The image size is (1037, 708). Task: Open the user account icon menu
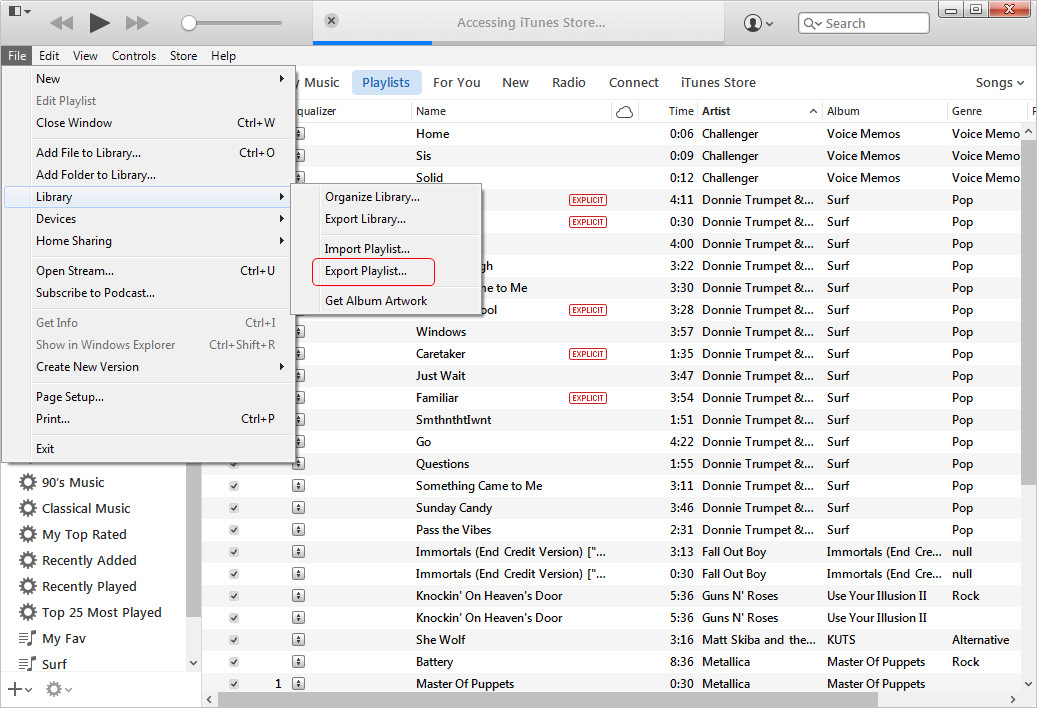tap(759, 23)
